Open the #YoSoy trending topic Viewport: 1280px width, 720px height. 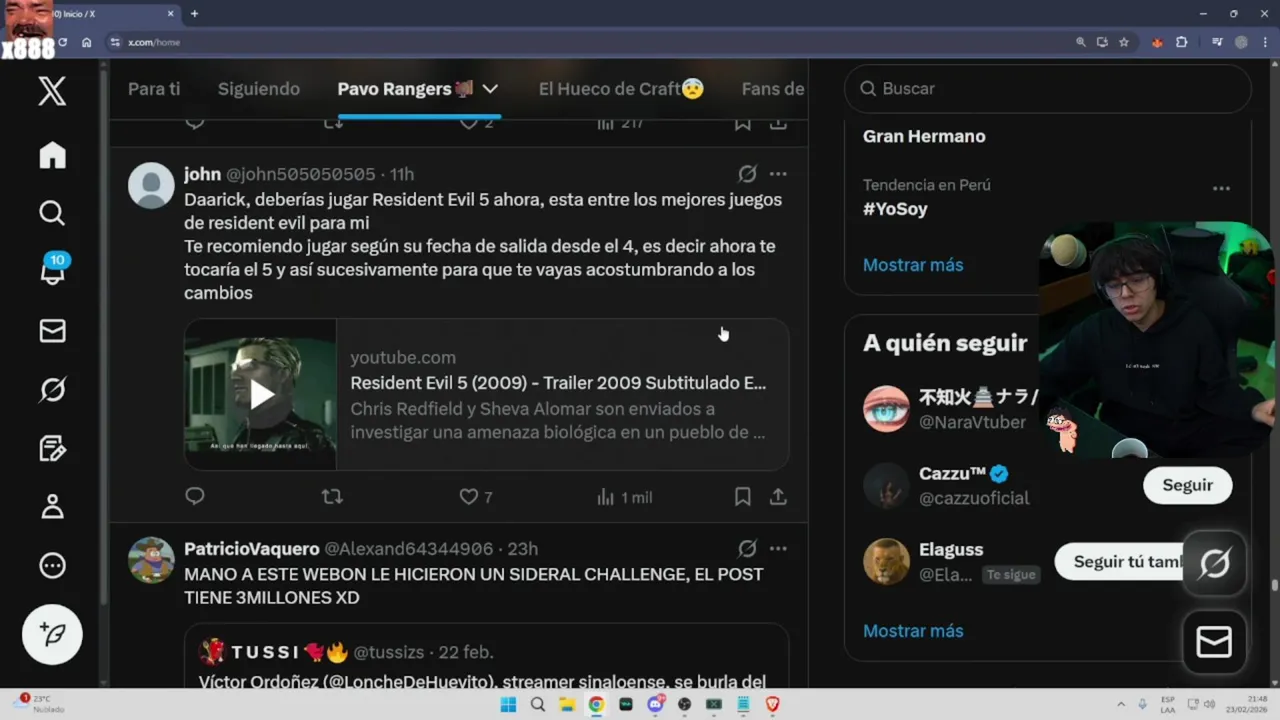pos(895,209)
